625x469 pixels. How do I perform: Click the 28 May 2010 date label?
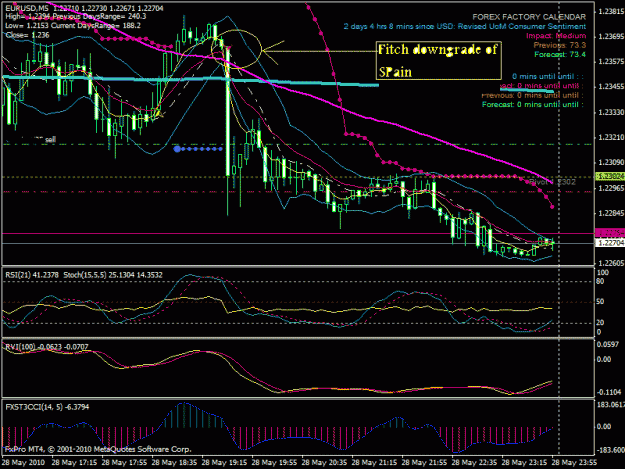[24, 463]
